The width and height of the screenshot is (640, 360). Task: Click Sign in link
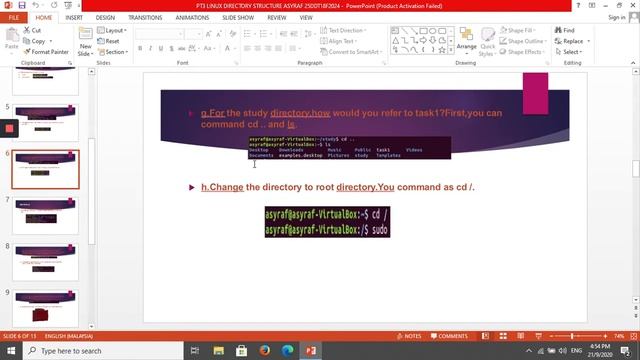616,18
